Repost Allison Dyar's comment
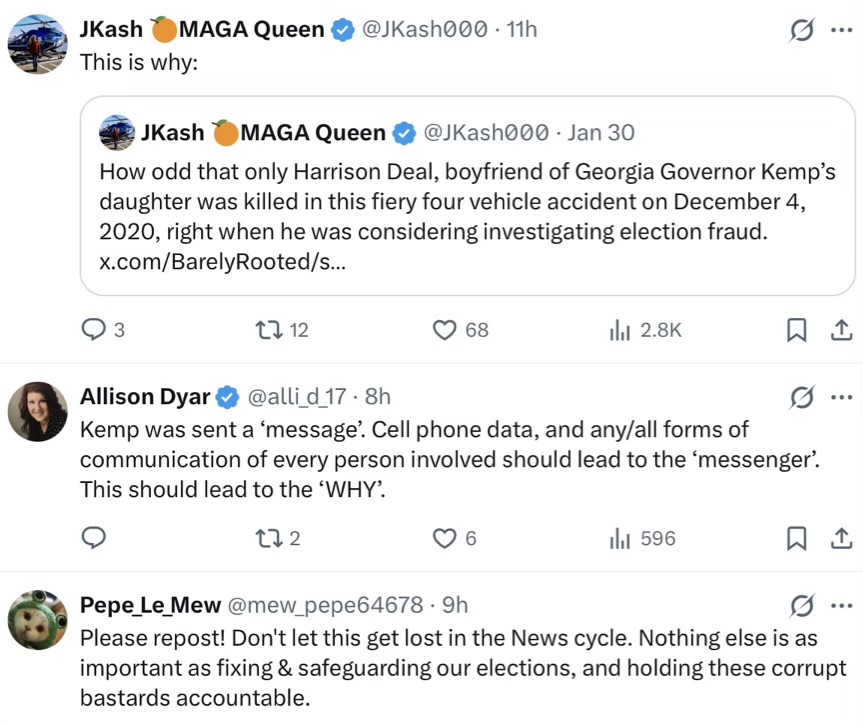Screen dimensions: 863x726 268,538
